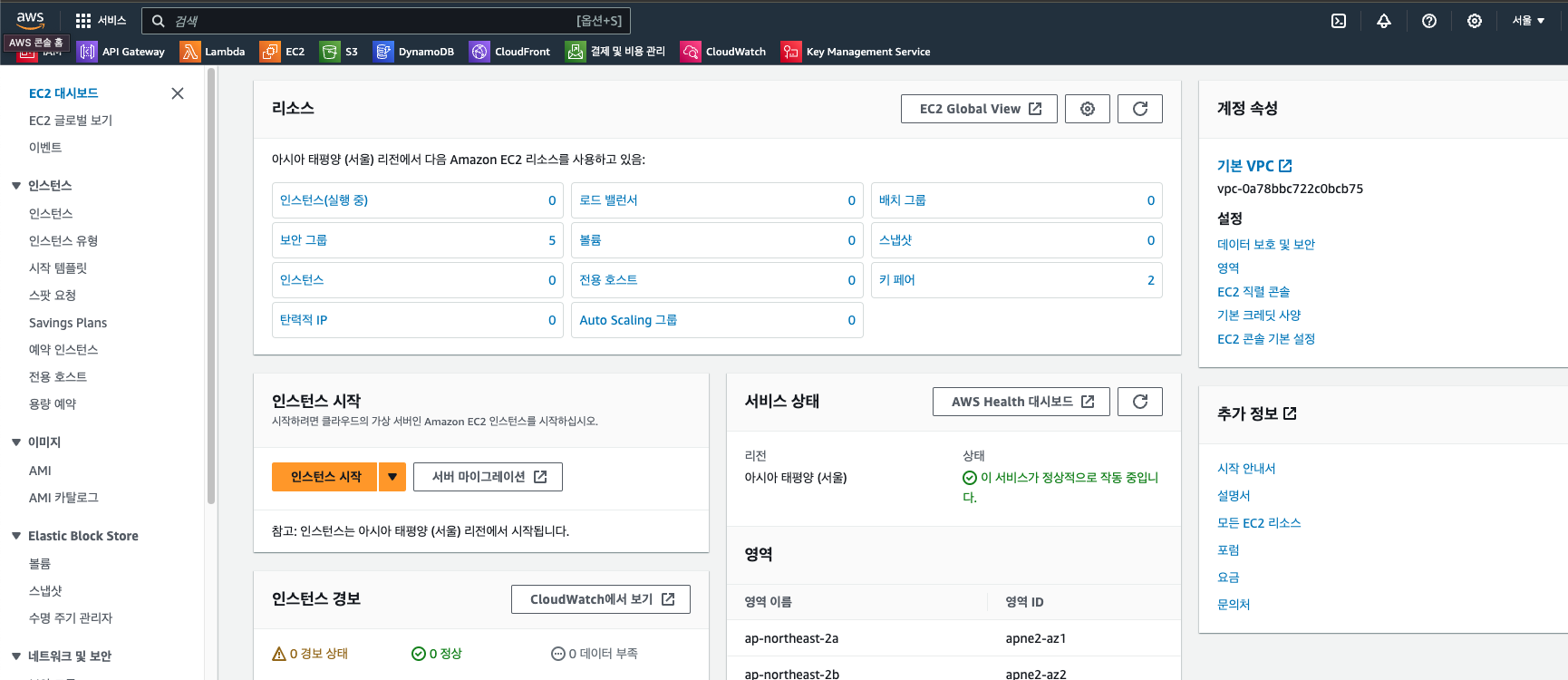Click the Key Management Service icon
Image resolution: width=1568 pixels, height=680 pixels.
coord(791,52)
